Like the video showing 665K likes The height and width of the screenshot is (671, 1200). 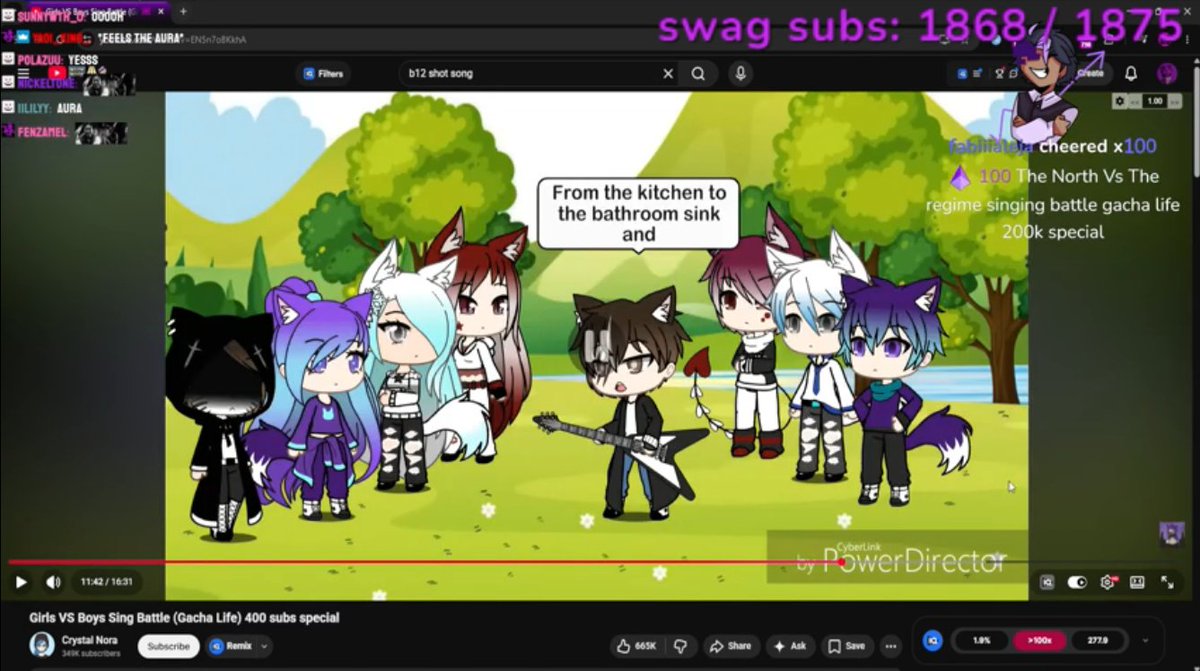[636, 646]
